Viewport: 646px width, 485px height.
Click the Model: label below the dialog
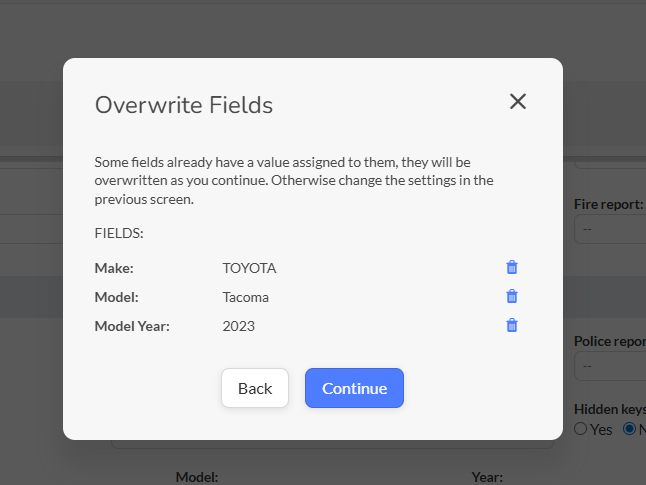click(197, 477)
